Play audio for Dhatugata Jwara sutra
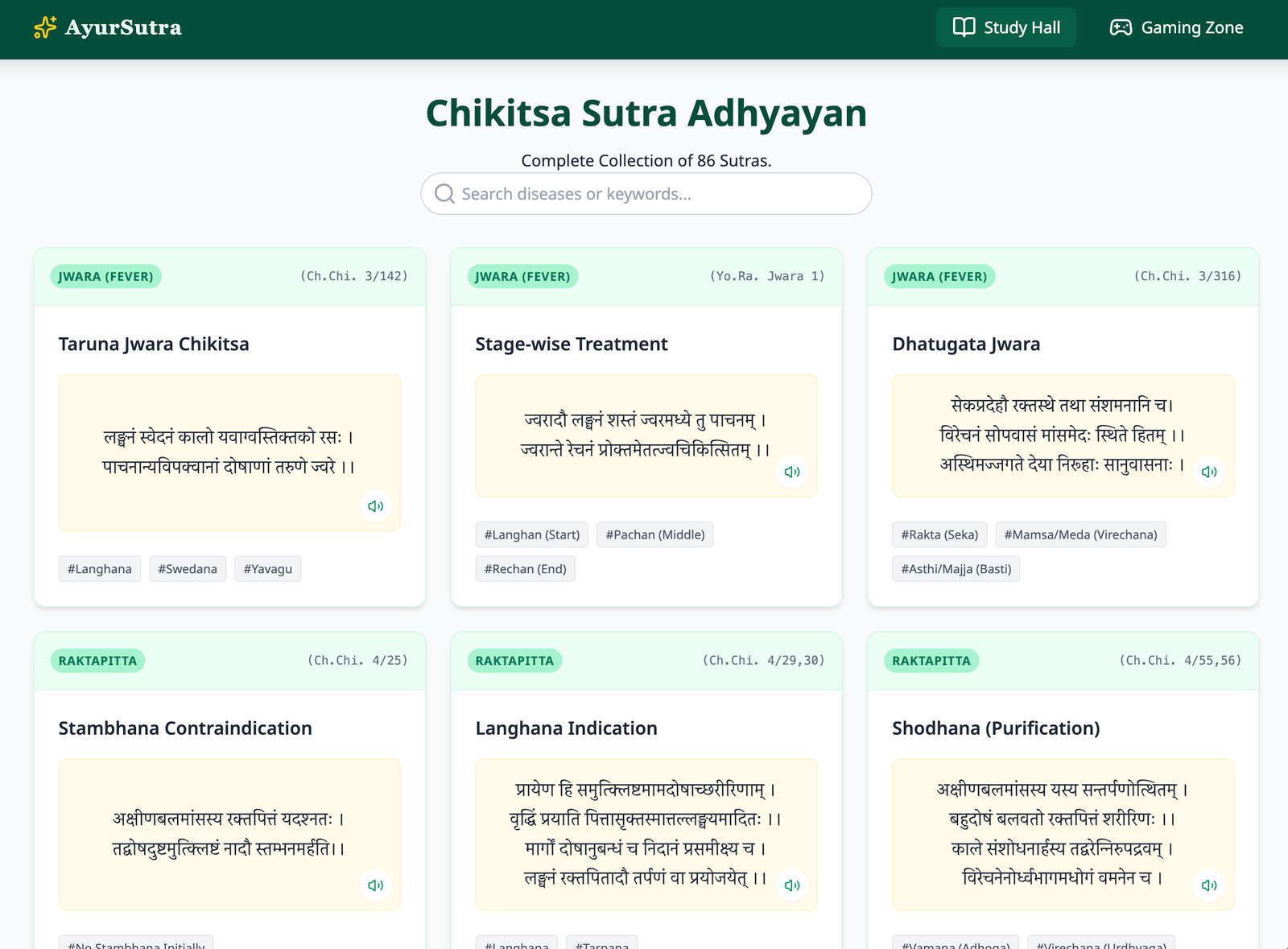 point(1209,472)
